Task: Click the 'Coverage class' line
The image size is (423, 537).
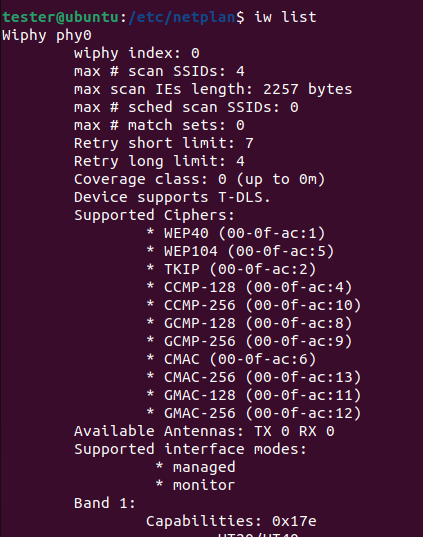Action: click(x=199, y=179)
